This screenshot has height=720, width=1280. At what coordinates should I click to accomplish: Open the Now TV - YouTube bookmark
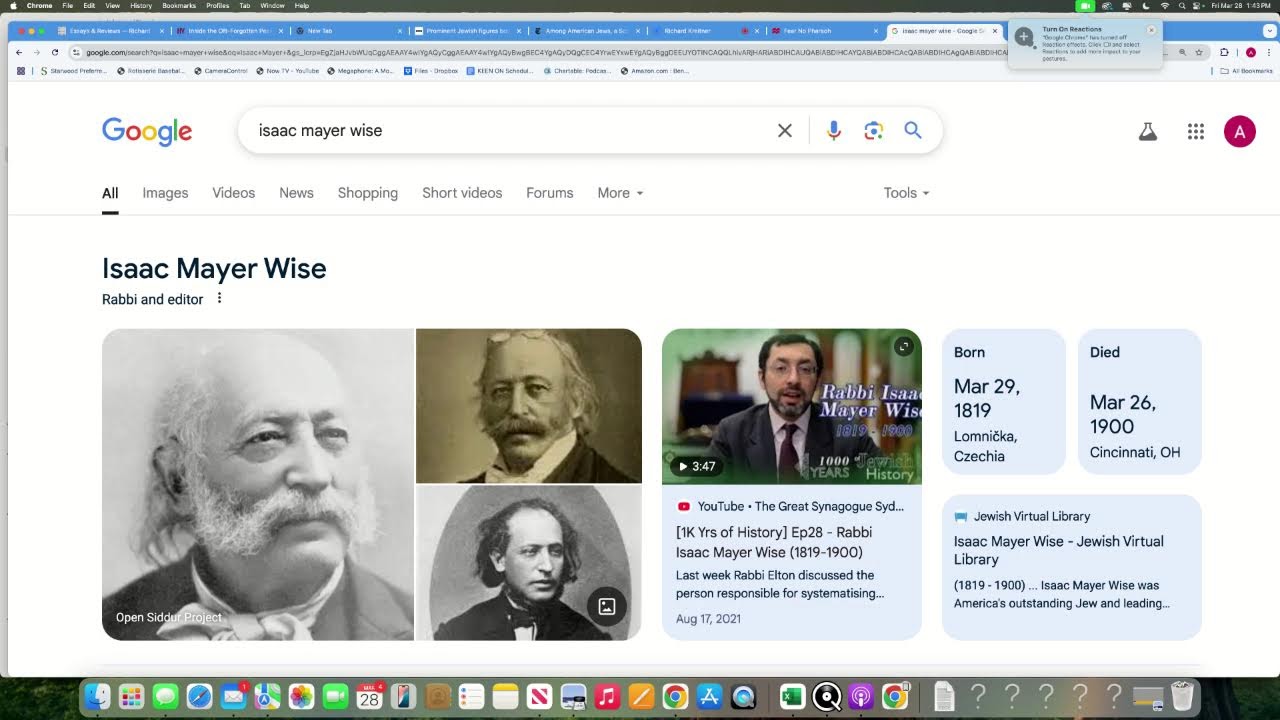(287, 71)
